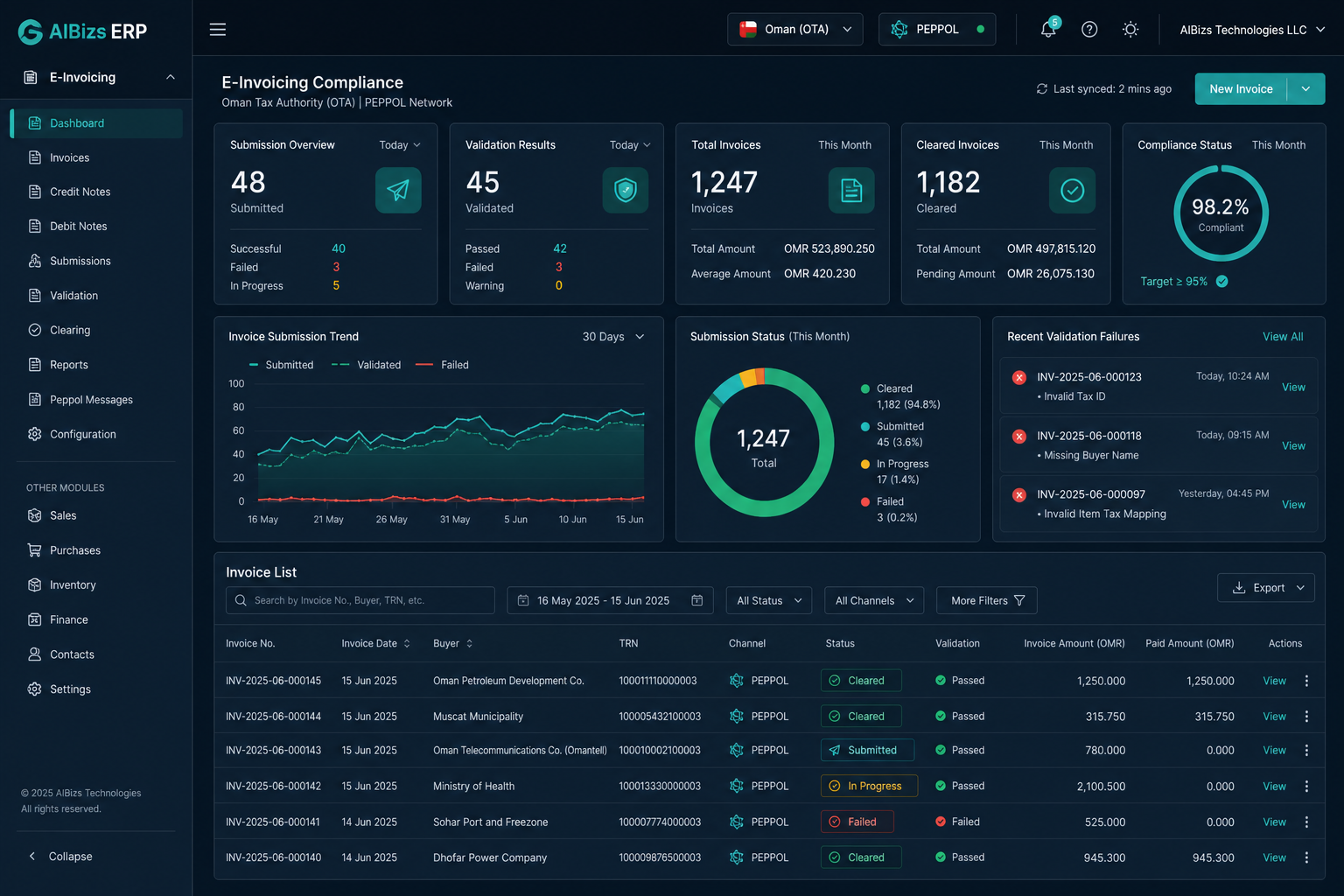The height and width of the screenshot is (896, 1344).
Task: Open the New Invoice dropdown arrow
Action: tap(1305, 89)
